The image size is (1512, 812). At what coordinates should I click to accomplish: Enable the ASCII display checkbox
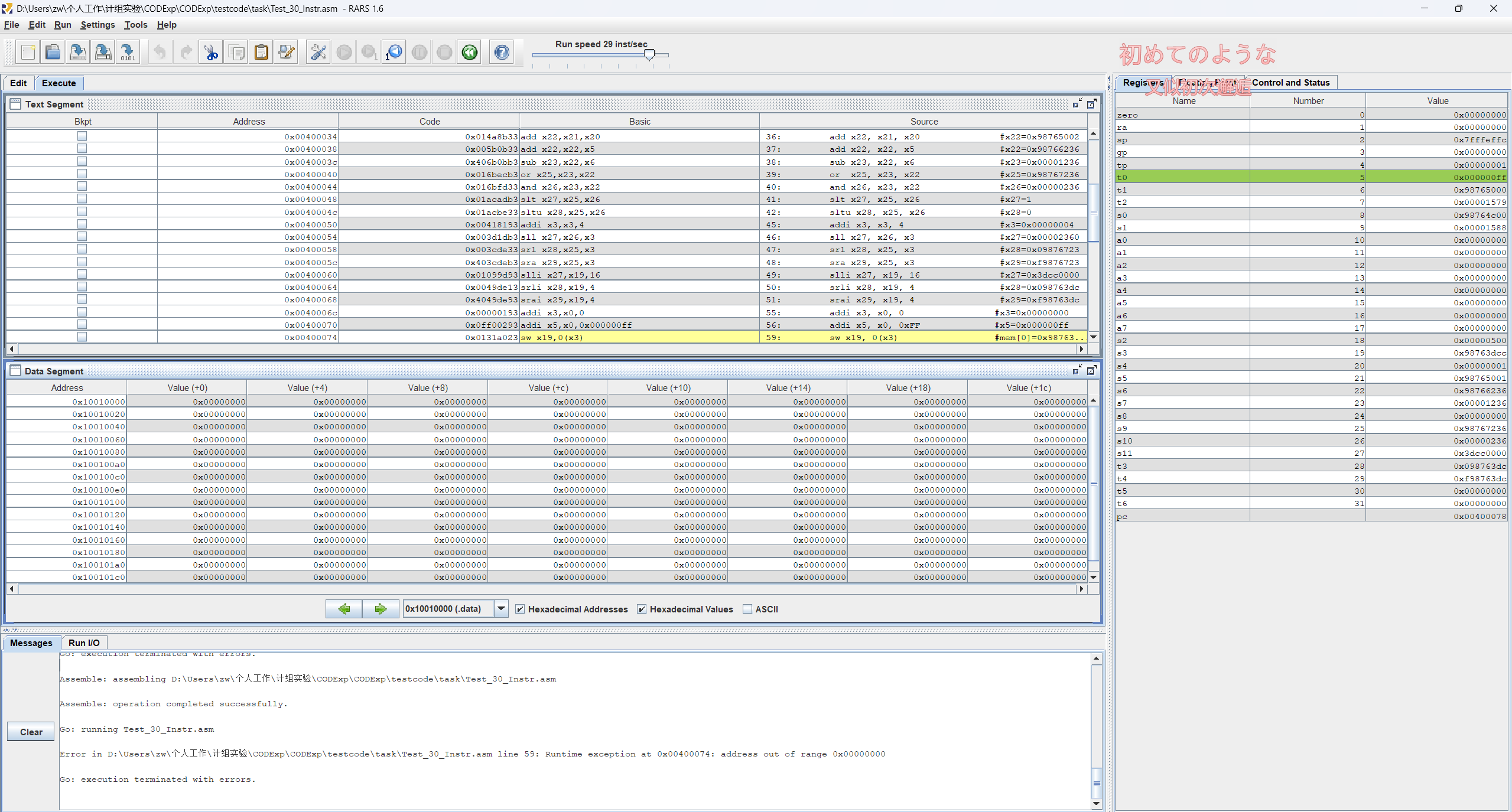pos(747,609)
